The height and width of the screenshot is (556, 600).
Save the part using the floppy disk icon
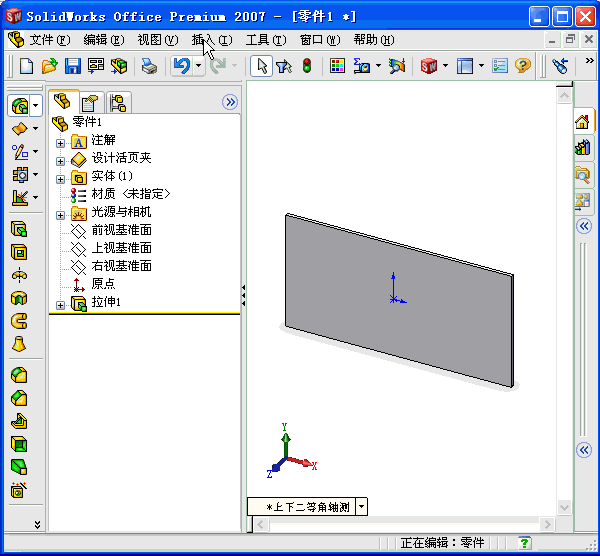point(72,66)
